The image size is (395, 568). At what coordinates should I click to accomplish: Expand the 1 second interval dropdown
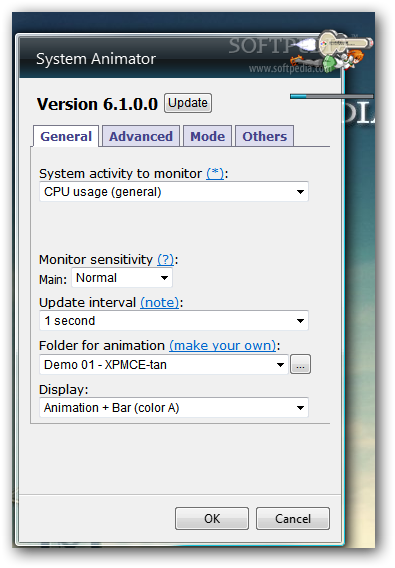point(174,321)
